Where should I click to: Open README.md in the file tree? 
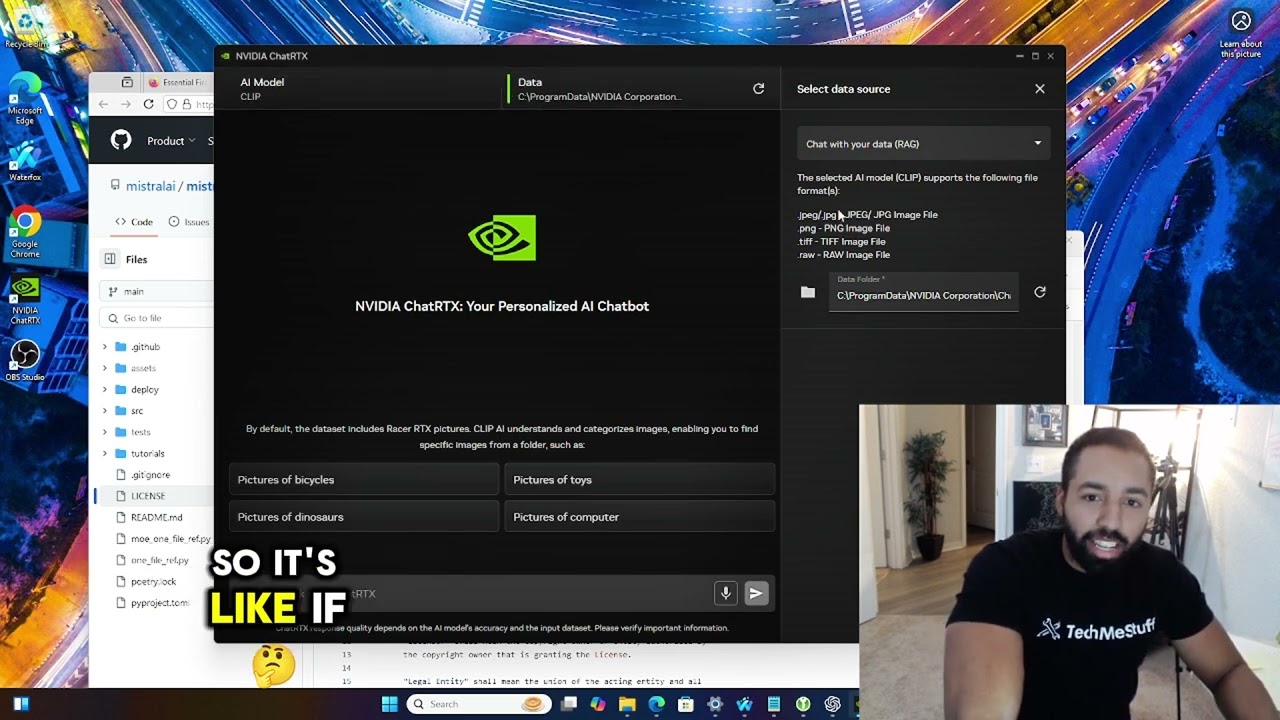[x=156, y=518]
